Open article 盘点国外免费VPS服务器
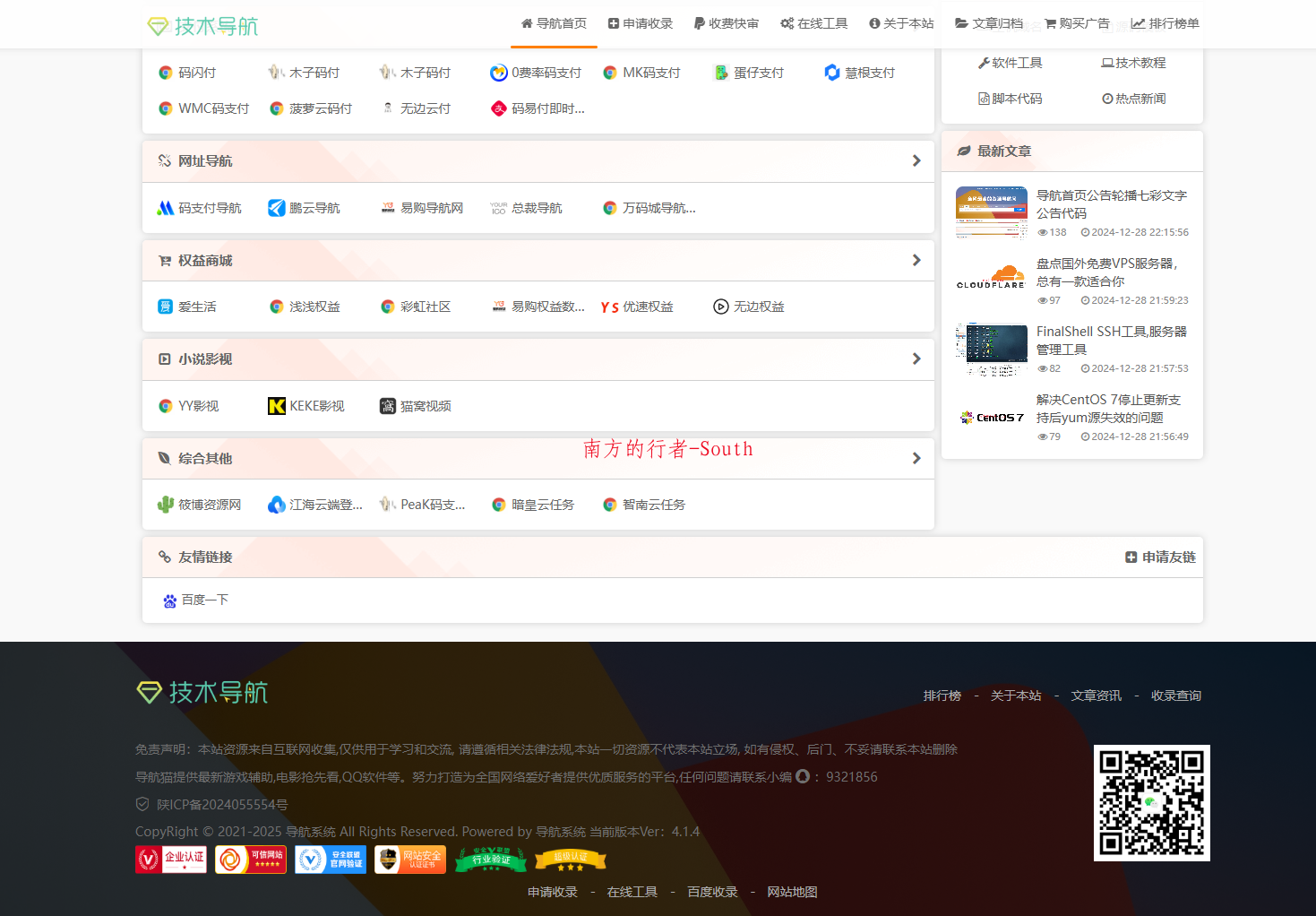 (1107, 272)
